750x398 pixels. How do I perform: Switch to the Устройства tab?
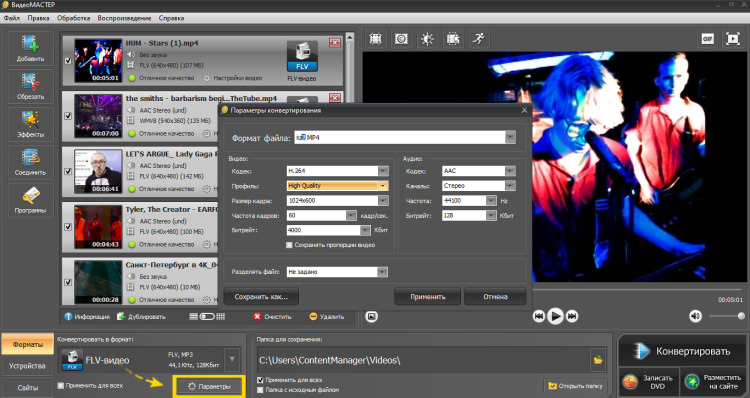(27, 366)
